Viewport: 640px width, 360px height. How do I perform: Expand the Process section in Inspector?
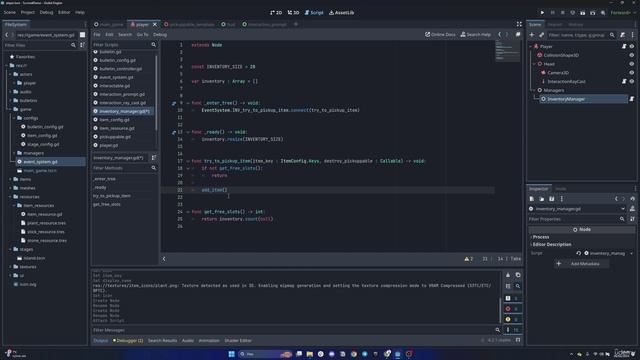click(541, 237)
